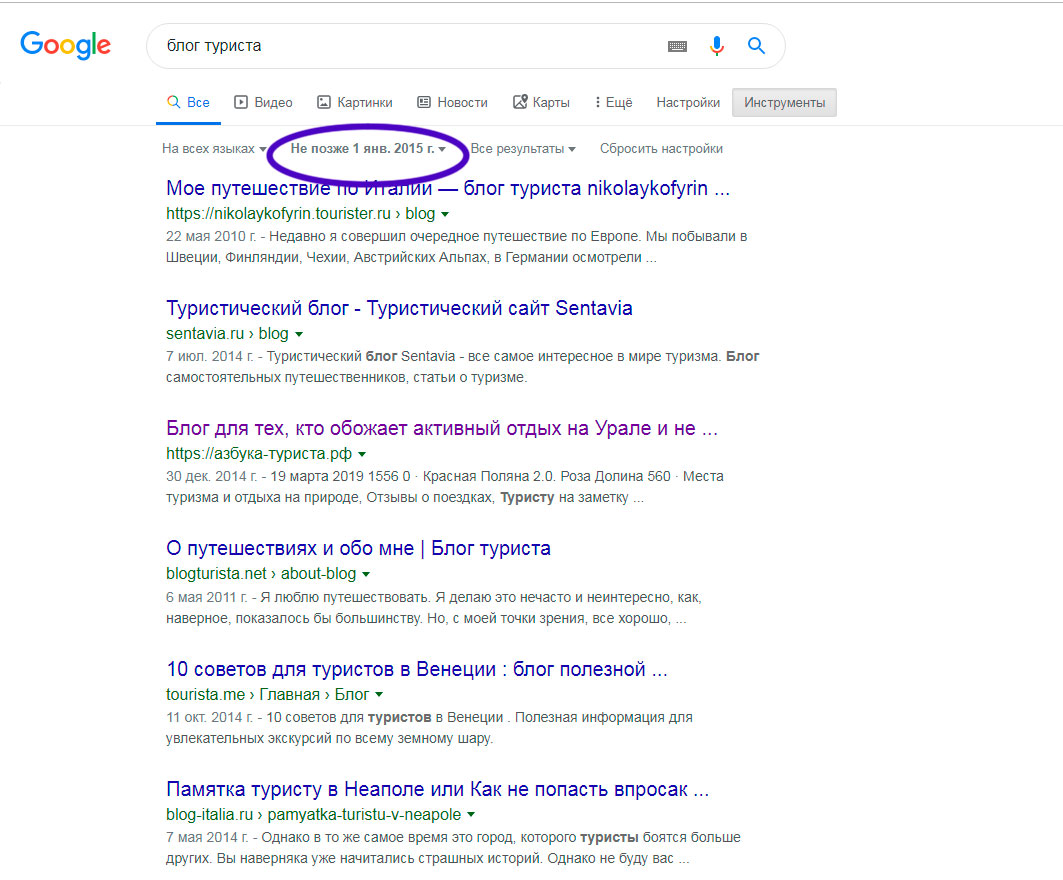The image size is (1063, 880).
Task: Expand arrow next to sentavia.ru › blog
Action: [x=299, y=334]
